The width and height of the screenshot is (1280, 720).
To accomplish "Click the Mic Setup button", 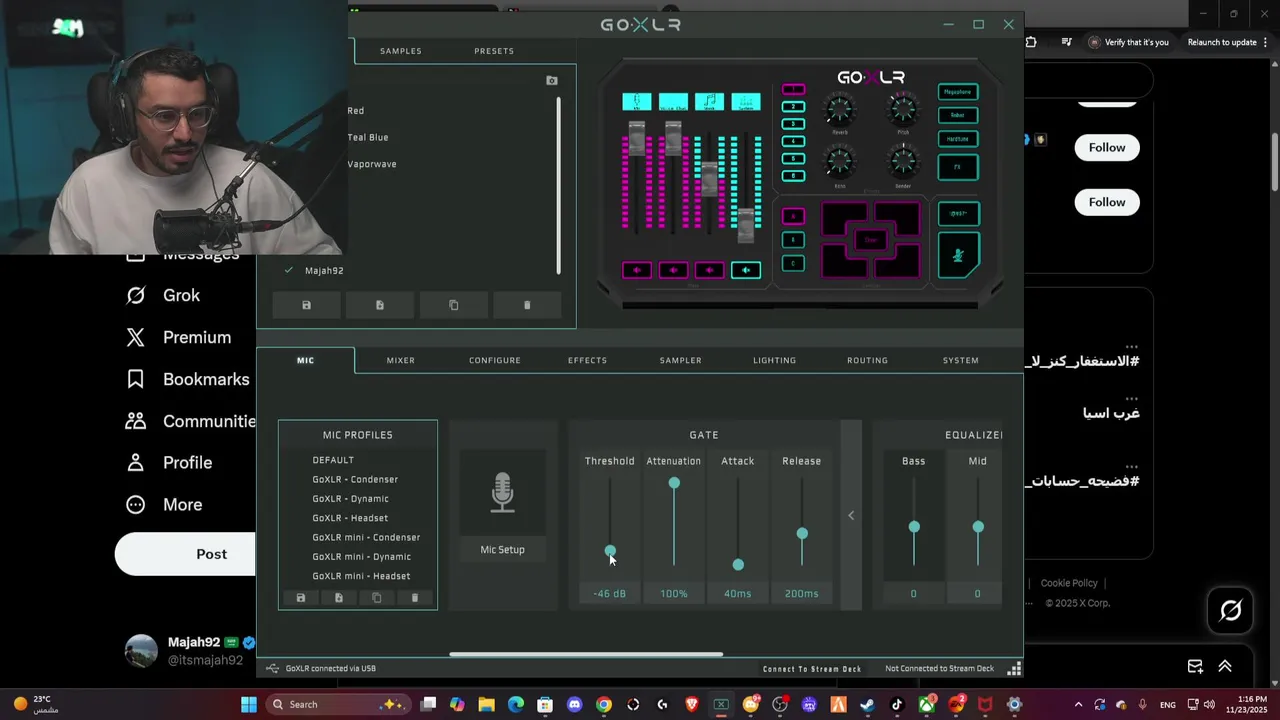I will pyautogui.click(x=502, y=550).
